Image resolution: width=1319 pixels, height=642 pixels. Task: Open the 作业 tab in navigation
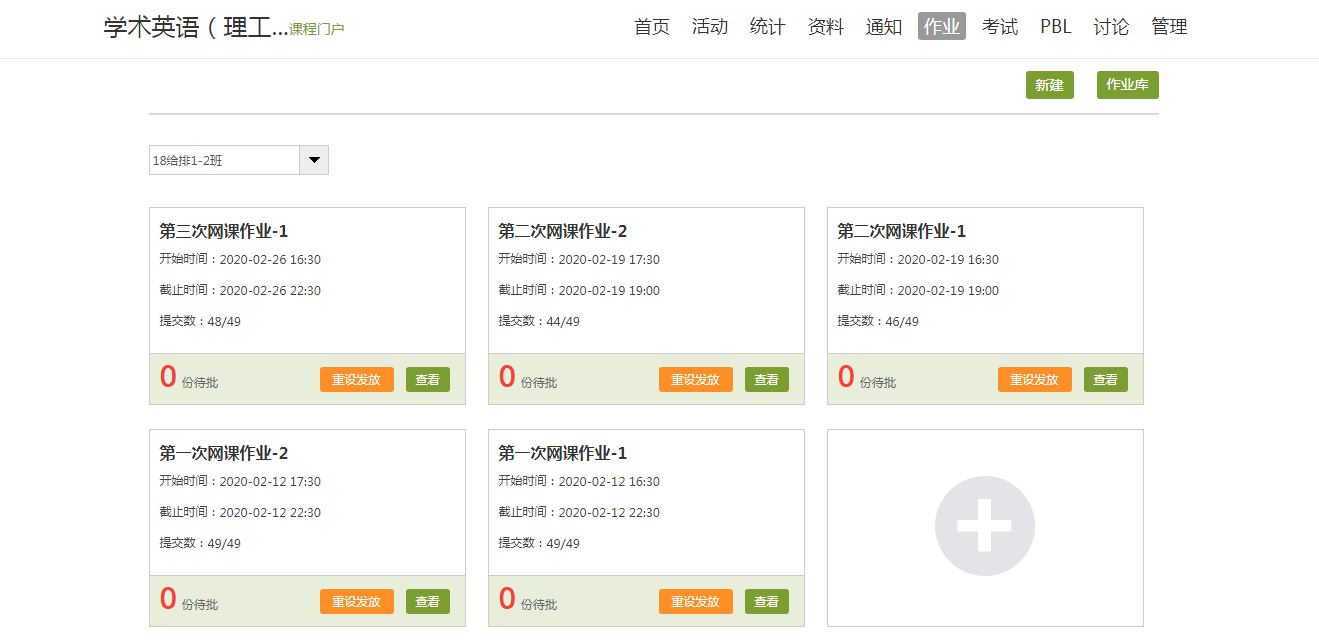[941, 27]
